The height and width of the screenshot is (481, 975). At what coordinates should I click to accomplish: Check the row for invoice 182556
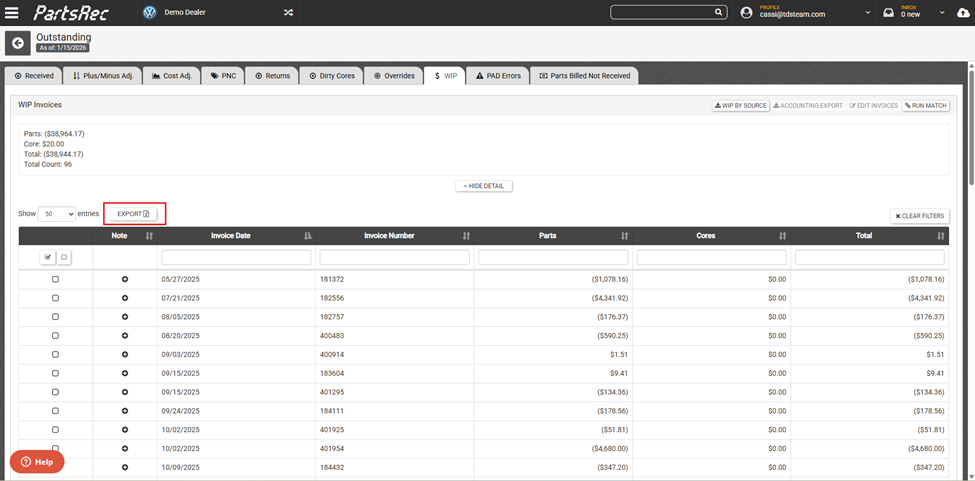[55, 298]
